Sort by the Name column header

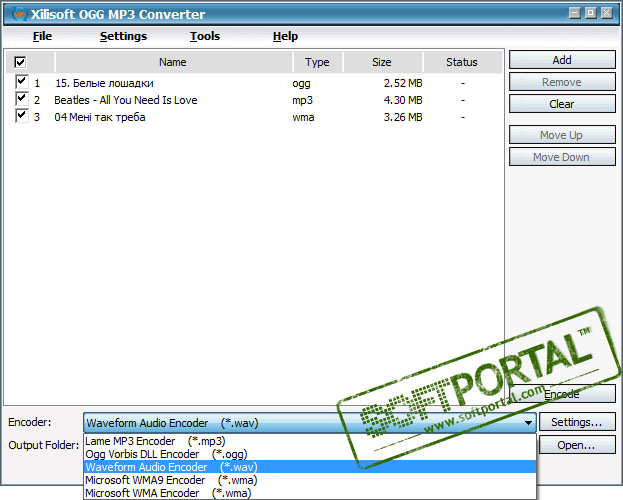173,62
